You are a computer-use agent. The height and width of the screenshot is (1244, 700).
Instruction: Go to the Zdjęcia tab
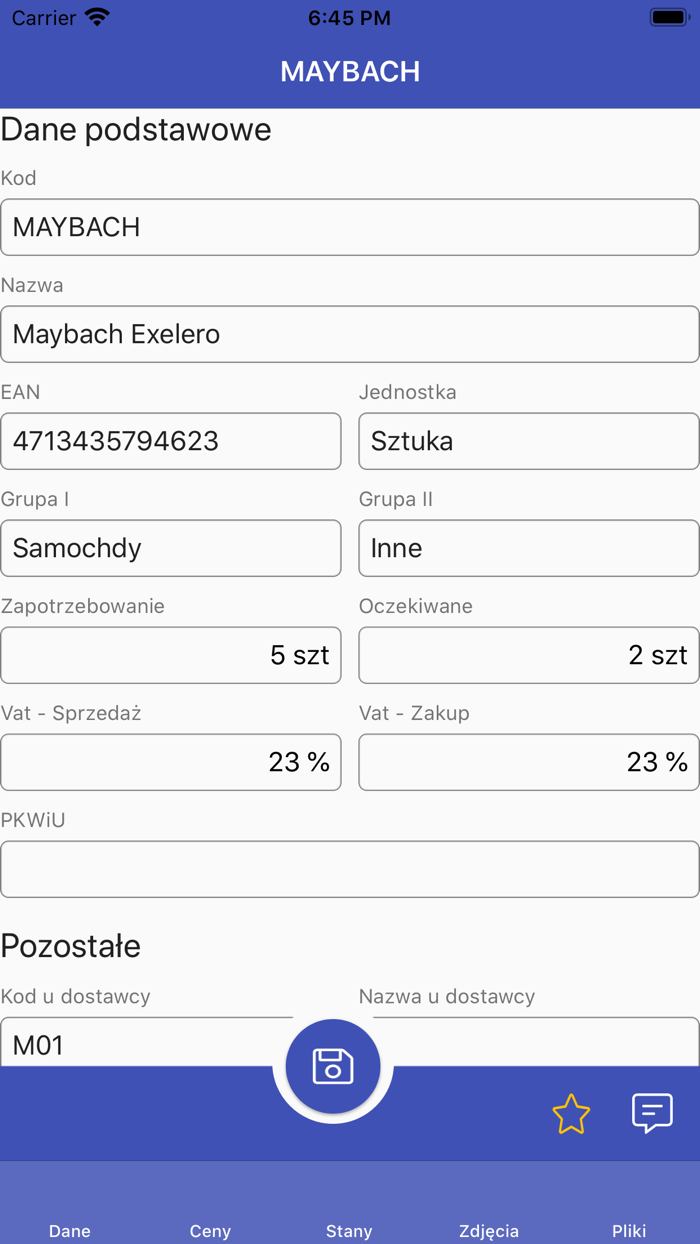(489, 1230)
